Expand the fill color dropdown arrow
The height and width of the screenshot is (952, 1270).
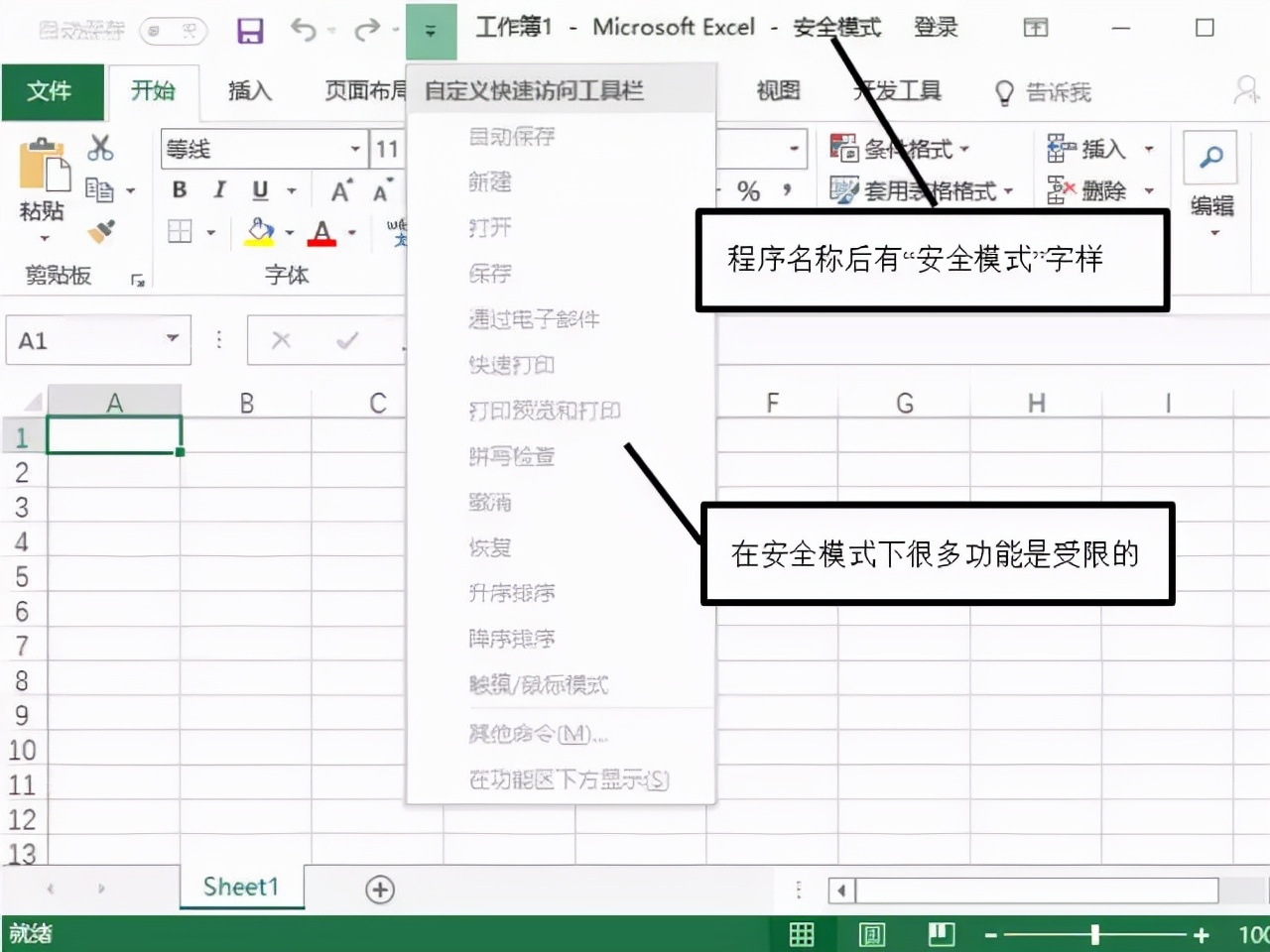(290, 233)
